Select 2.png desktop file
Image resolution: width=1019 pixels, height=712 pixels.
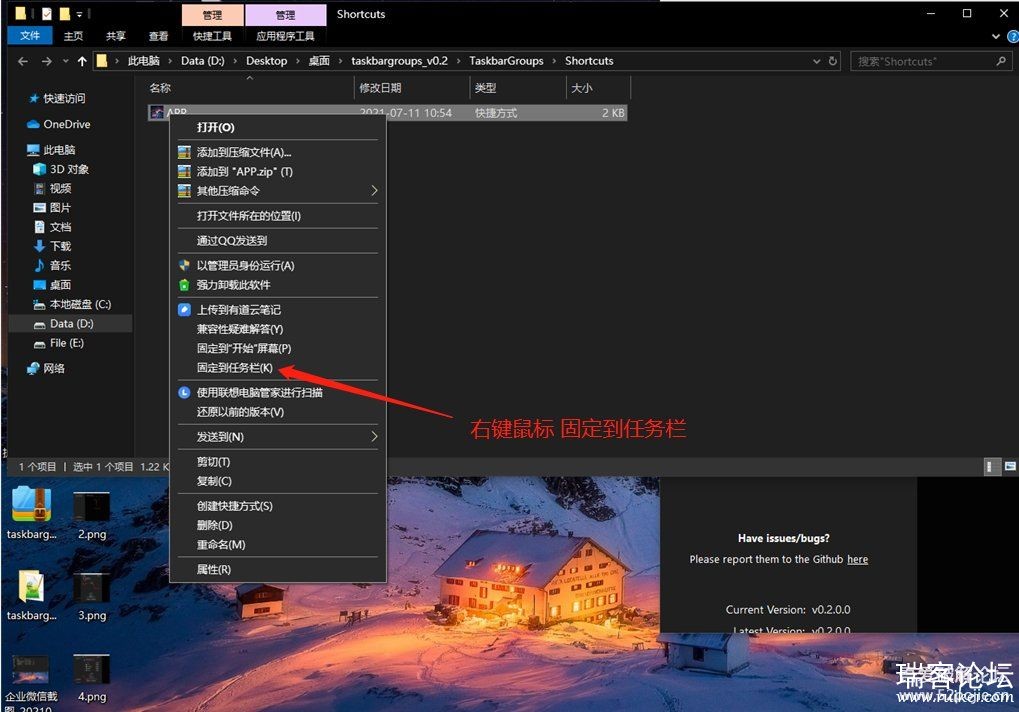pyautogui.click(x=92, y=515)
